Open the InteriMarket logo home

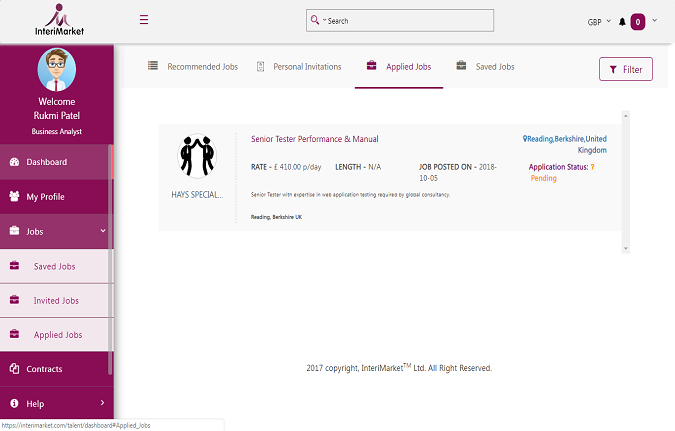pos(57,21)
